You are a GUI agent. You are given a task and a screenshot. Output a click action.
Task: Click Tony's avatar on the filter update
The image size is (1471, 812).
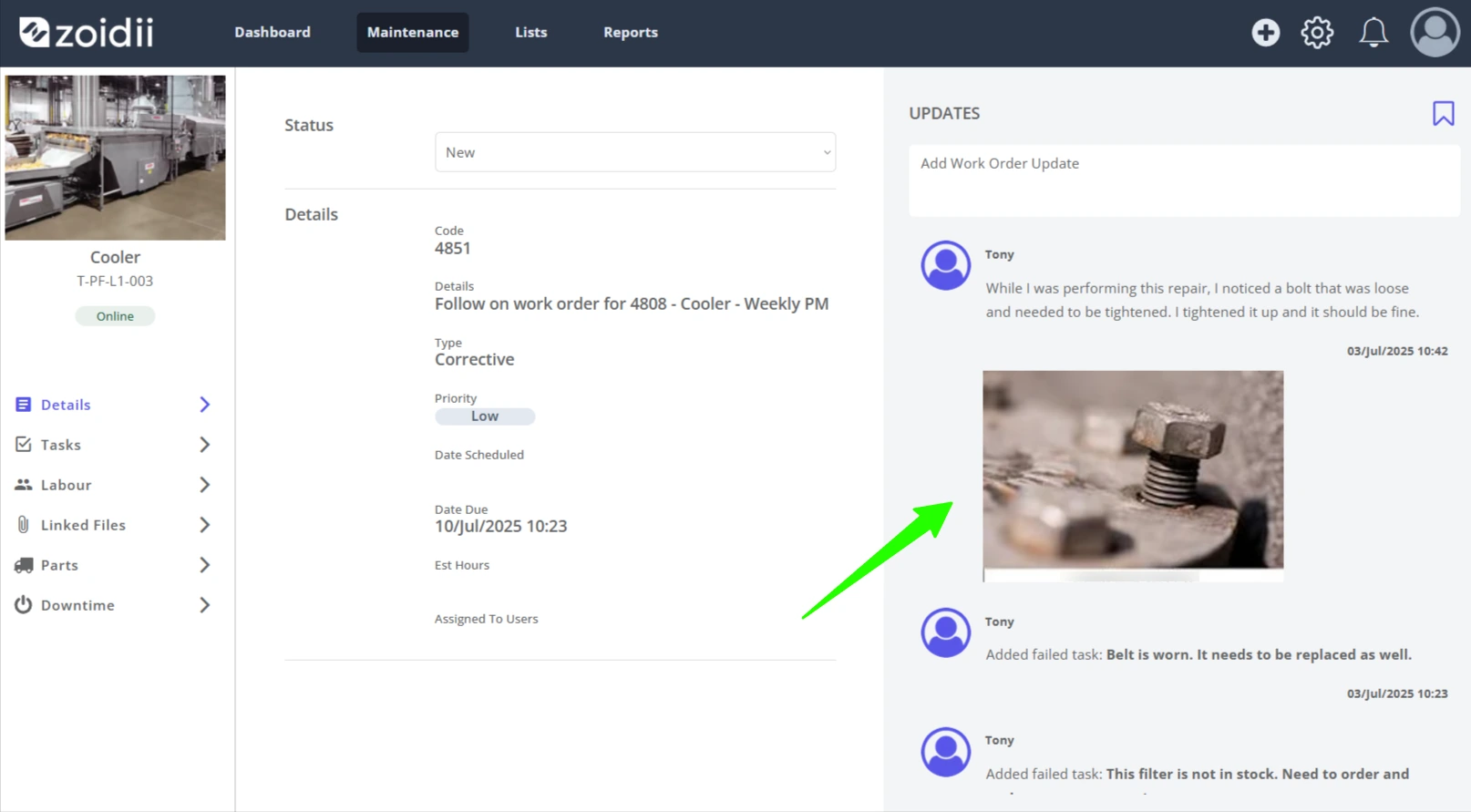tap(946, 752)
